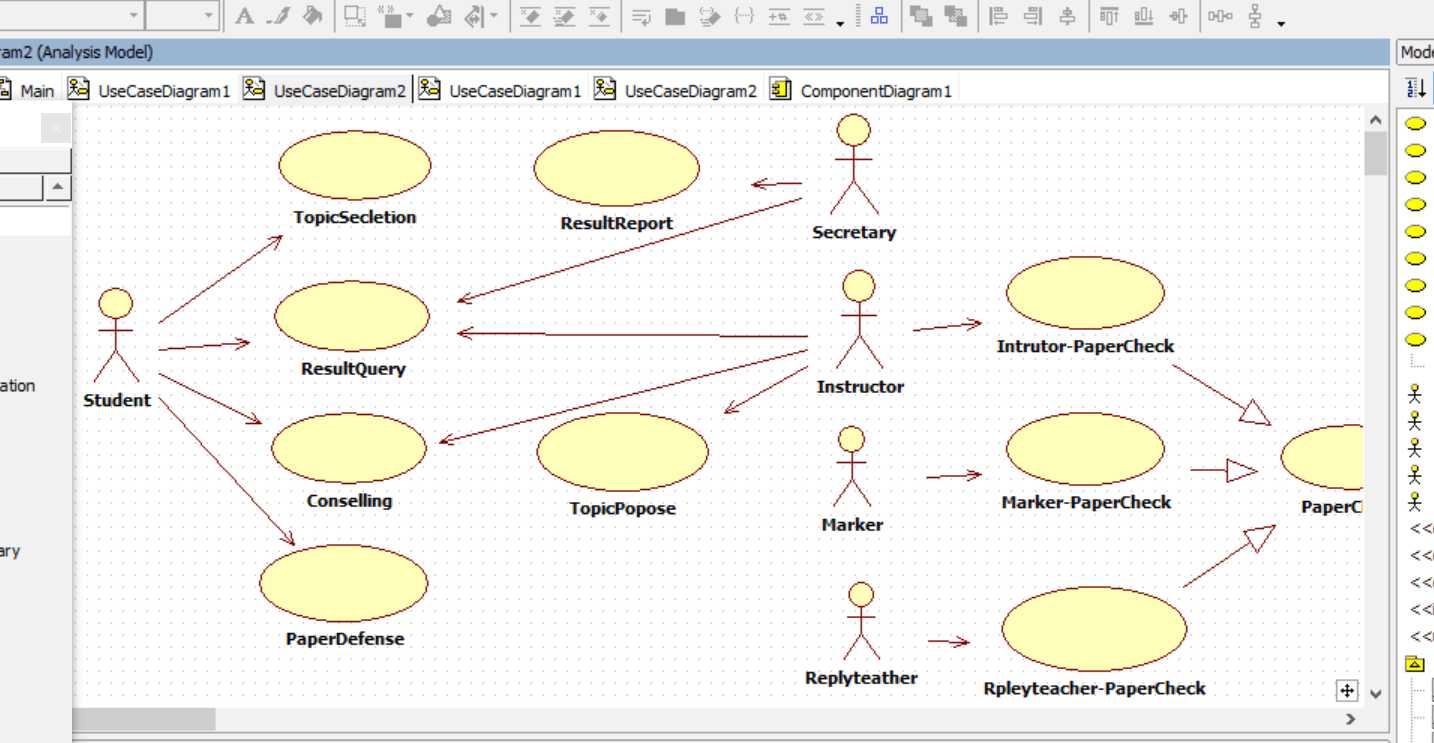
Task: Expand the Line Style dropdown arrow
Action: pos(493,16)
